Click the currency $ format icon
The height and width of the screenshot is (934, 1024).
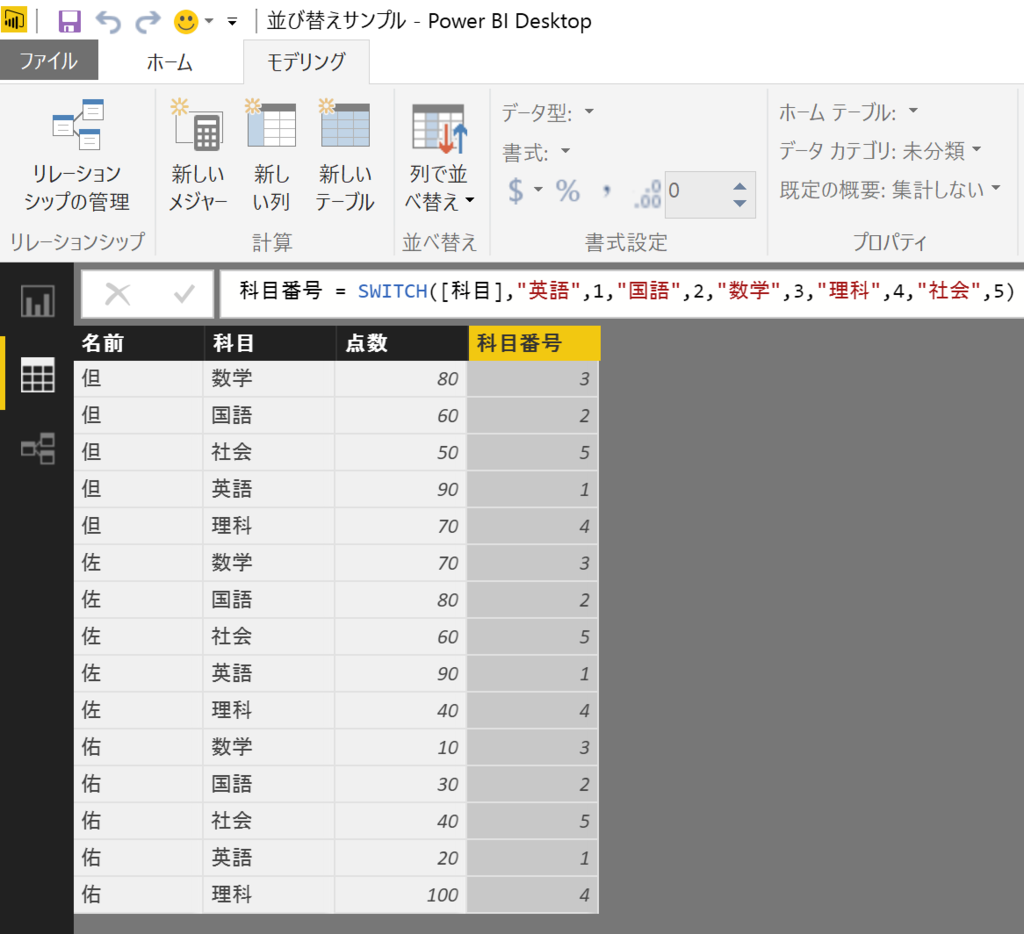click(515, 191)
